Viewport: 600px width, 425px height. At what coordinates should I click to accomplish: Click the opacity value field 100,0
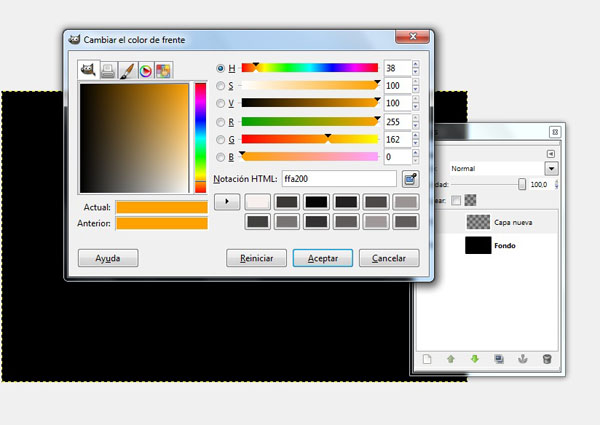540,184
